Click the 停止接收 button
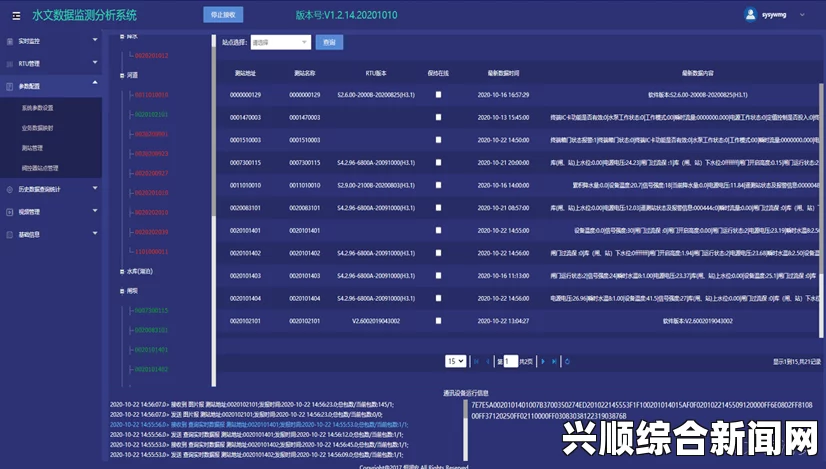The width and height of the screenshot is (826, 469). pos(223,15)
